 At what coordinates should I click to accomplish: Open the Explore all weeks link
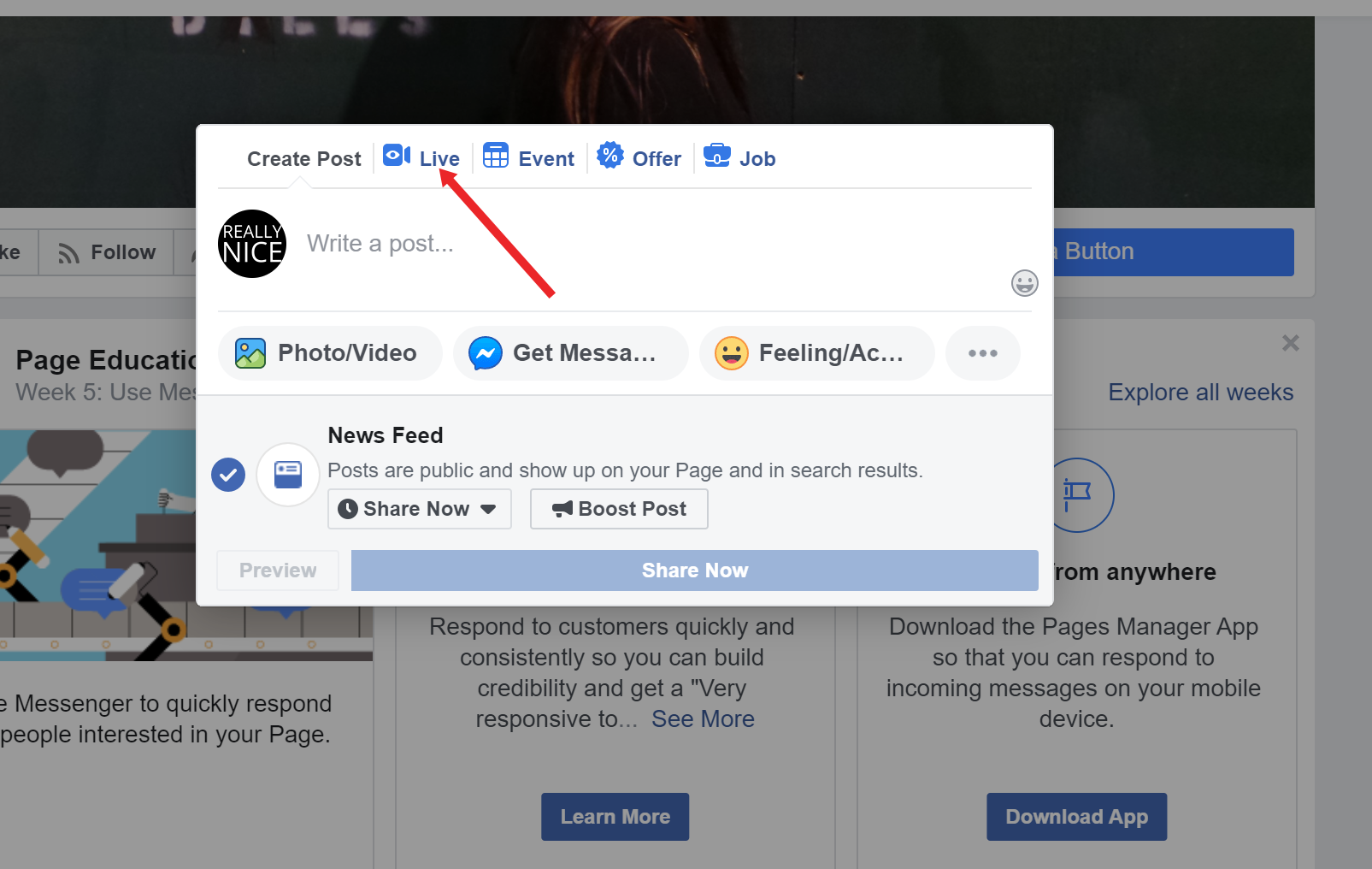pyautogui.click(x=1200, y=393)
